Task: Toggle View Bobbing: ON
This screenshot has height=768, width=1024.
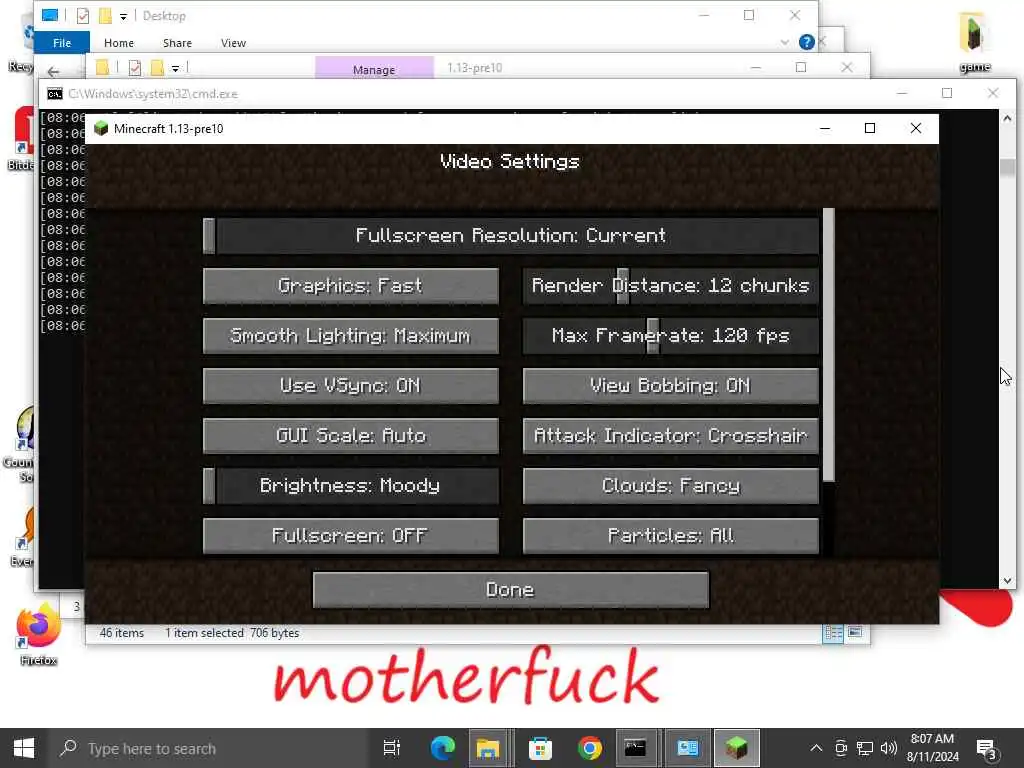Action: (x=671, y=386)
